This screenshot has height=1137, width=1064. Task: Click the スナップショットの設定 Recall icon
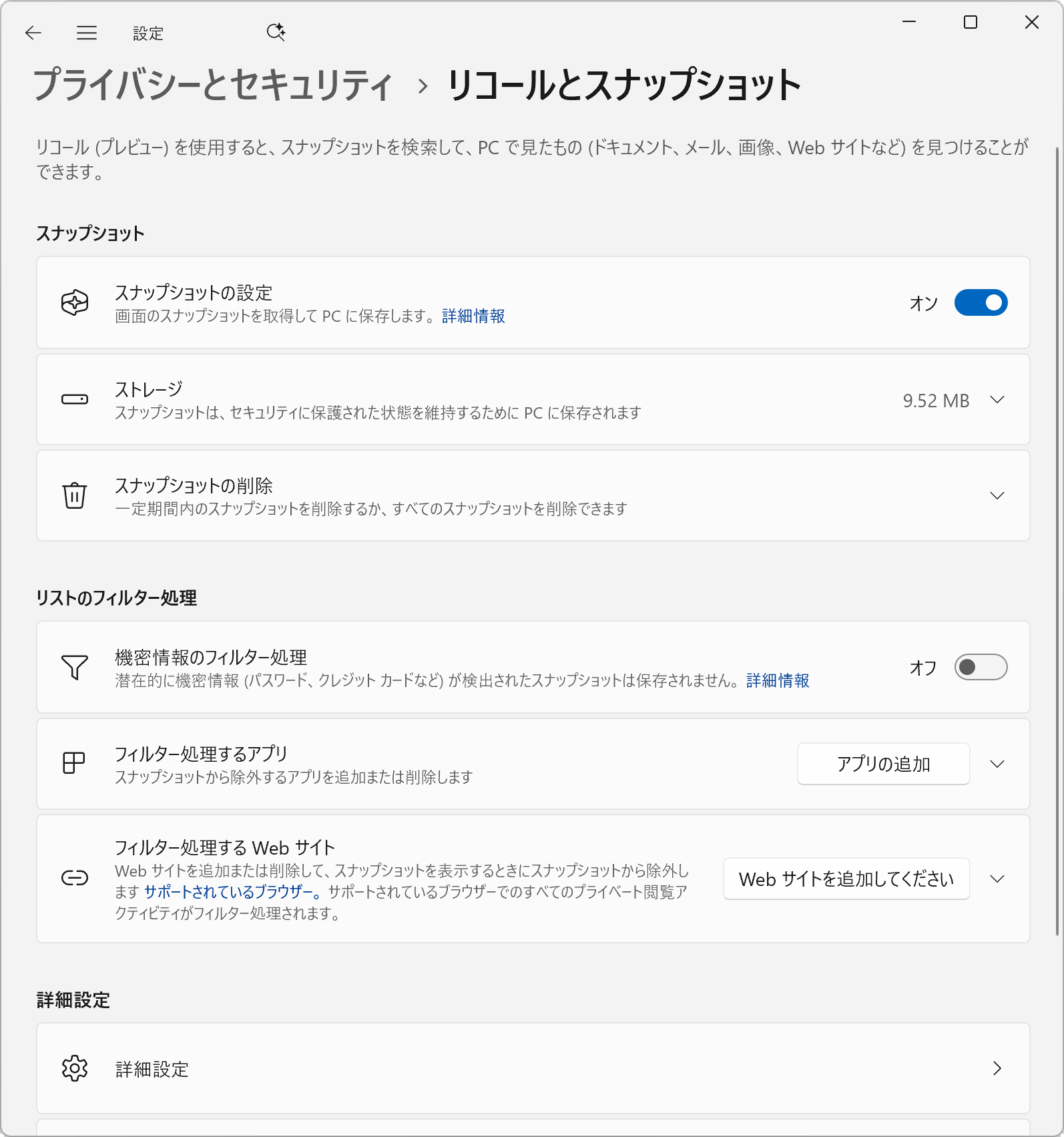coord(75,303)
